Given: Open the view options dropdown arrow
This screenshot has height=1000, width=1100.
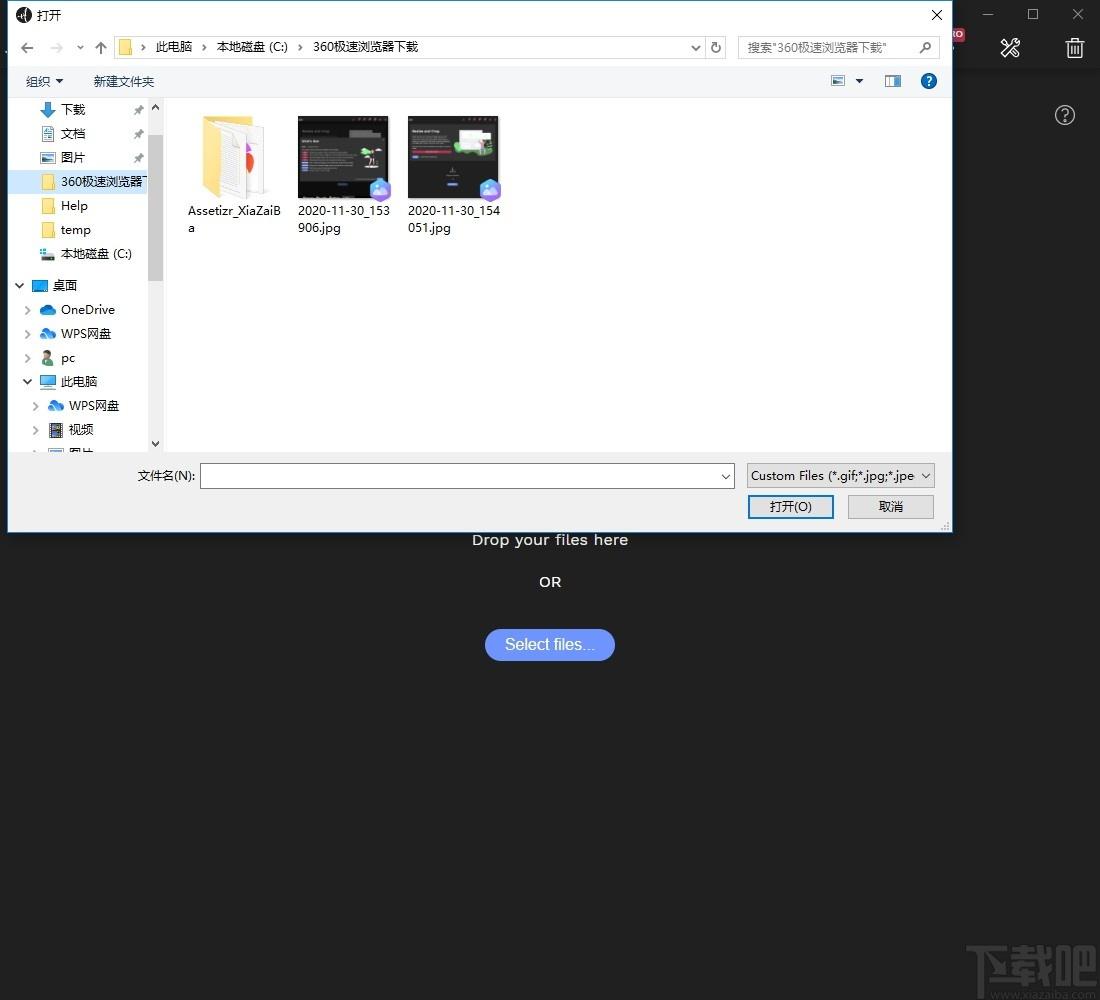Looking at the screenshot, I should point(859,81).
